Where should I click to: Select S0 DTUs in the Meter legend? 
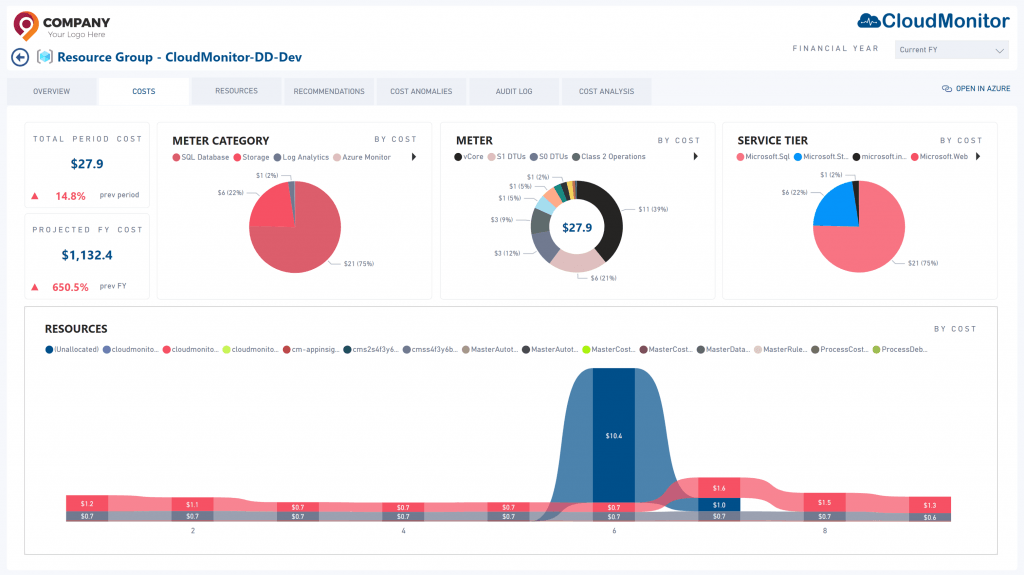tap(549, 157)
